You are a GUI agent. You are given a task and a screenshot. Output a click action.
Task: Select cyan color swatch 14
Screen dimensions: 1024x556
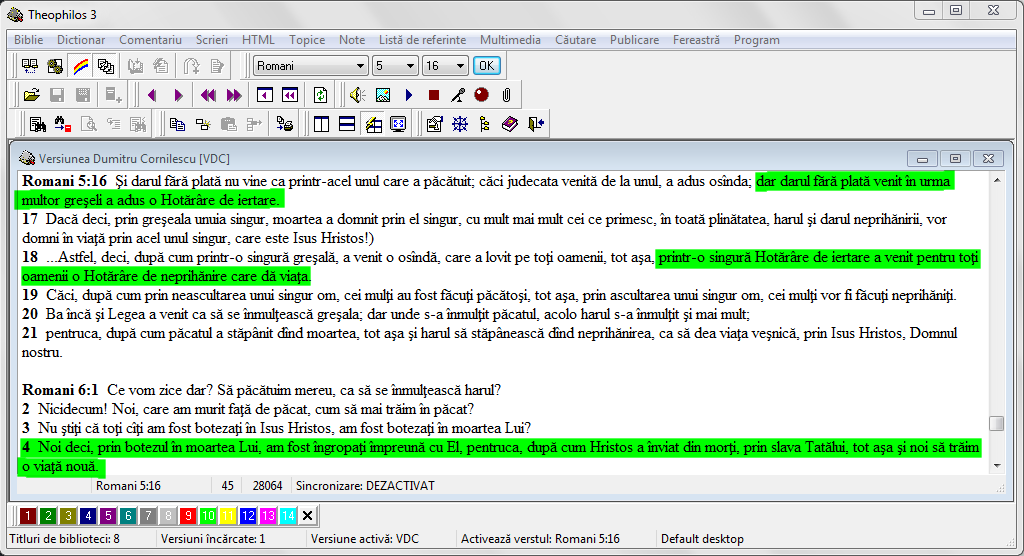click(x=288, y=516)
